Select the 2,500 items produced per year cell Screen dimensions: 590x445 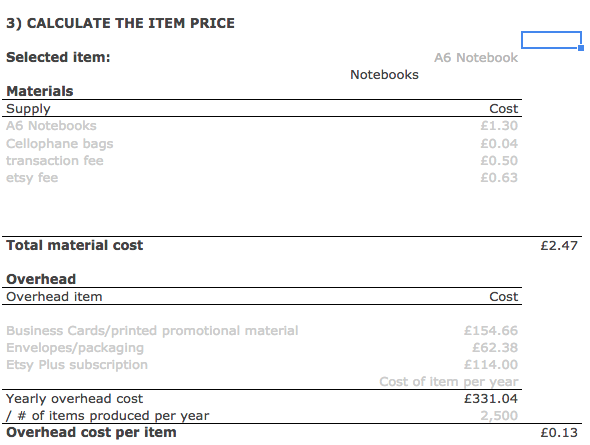[x=499, y=416]
